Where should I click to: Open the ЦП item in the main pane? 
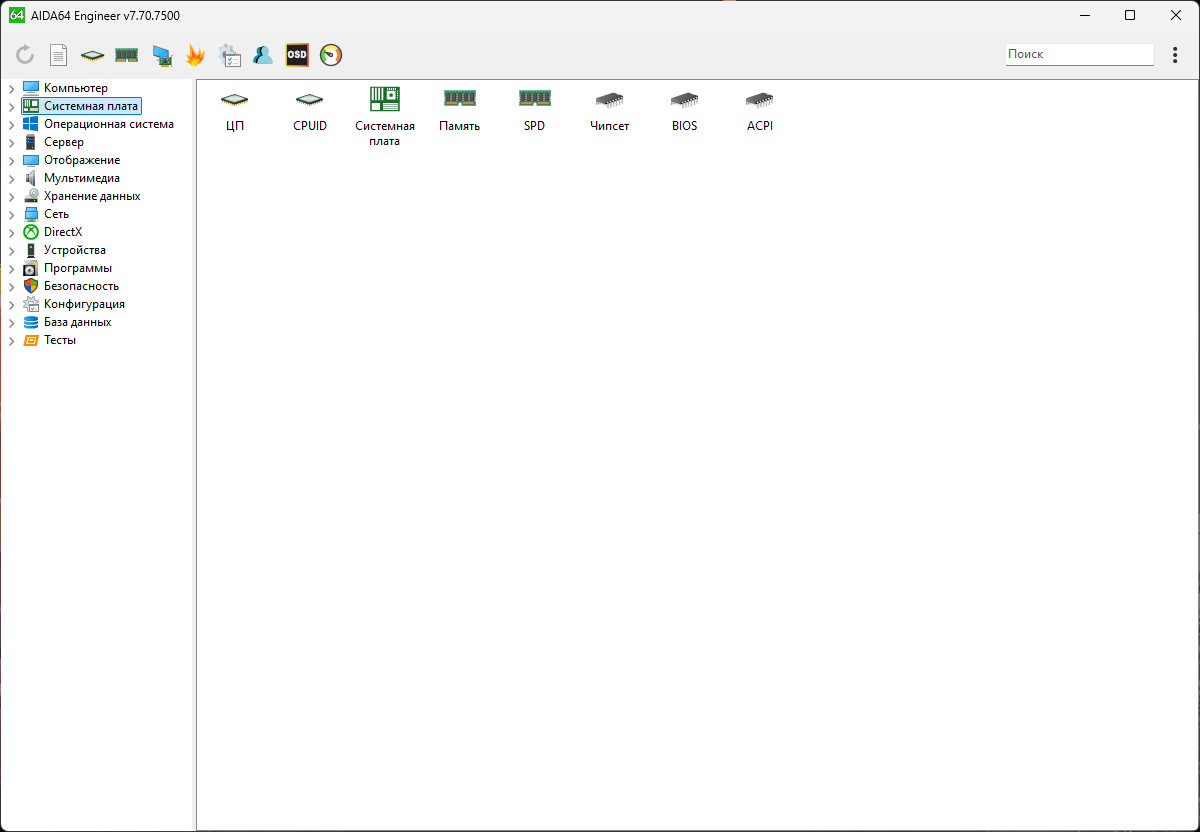[235, 110]
